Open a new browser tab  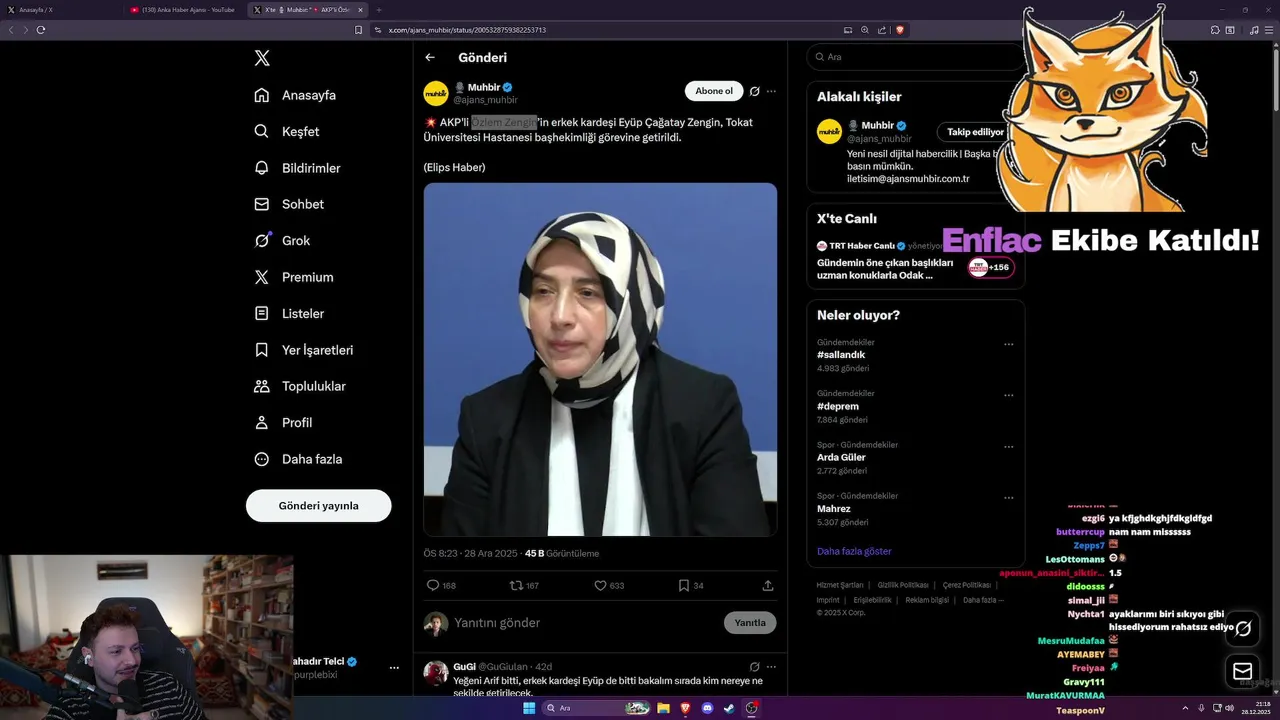click(x=379, y=10)
